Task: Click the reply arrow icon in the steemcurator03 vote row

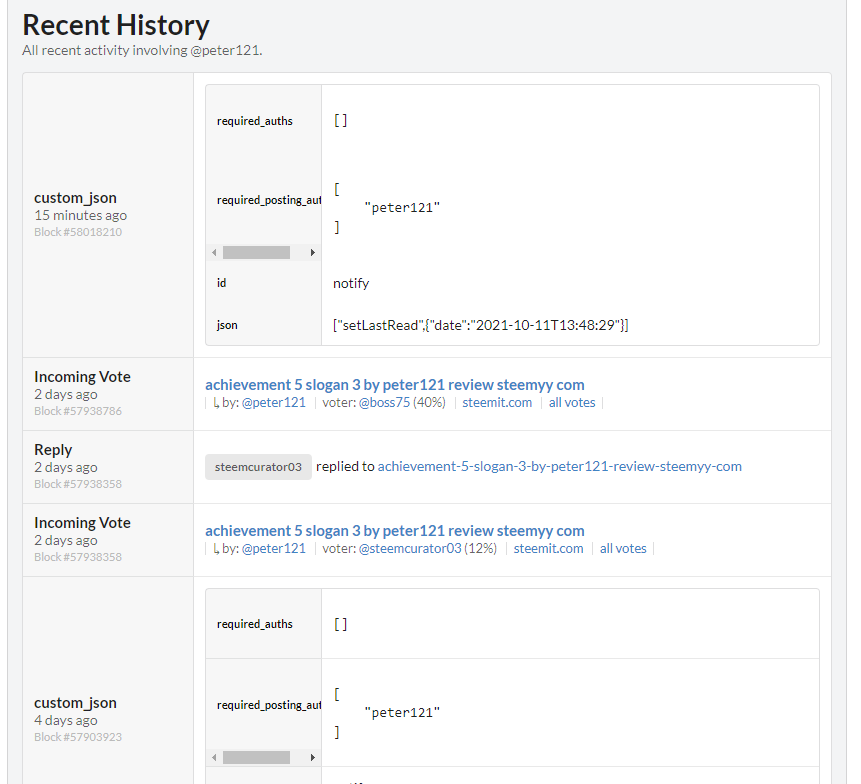Action: coord(215,549)
